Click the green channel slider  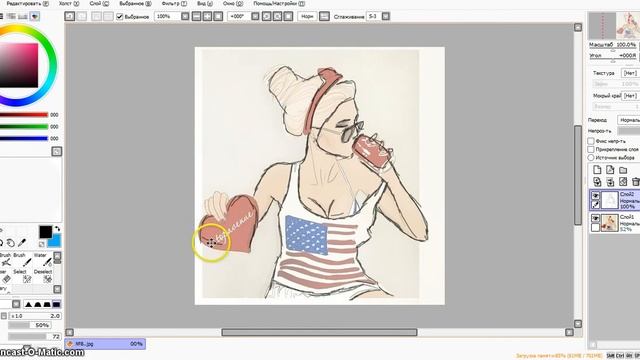coord(24,127)
